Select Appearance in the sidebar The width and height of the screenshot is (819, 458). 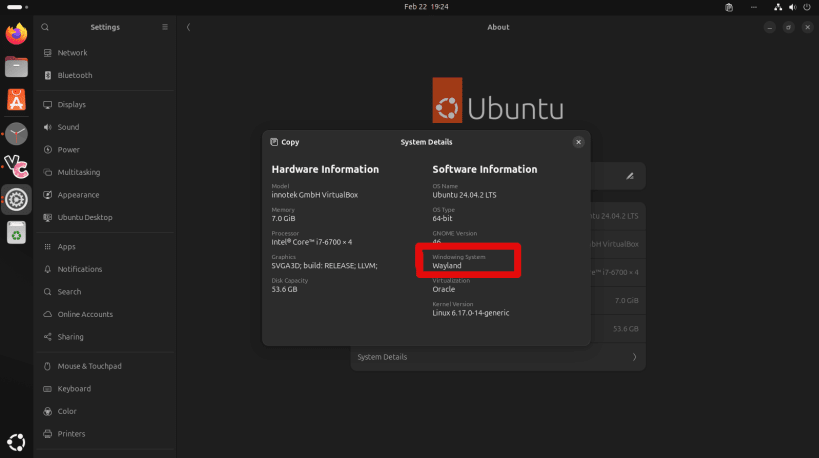pyautogui.click(x=106, y=195)
